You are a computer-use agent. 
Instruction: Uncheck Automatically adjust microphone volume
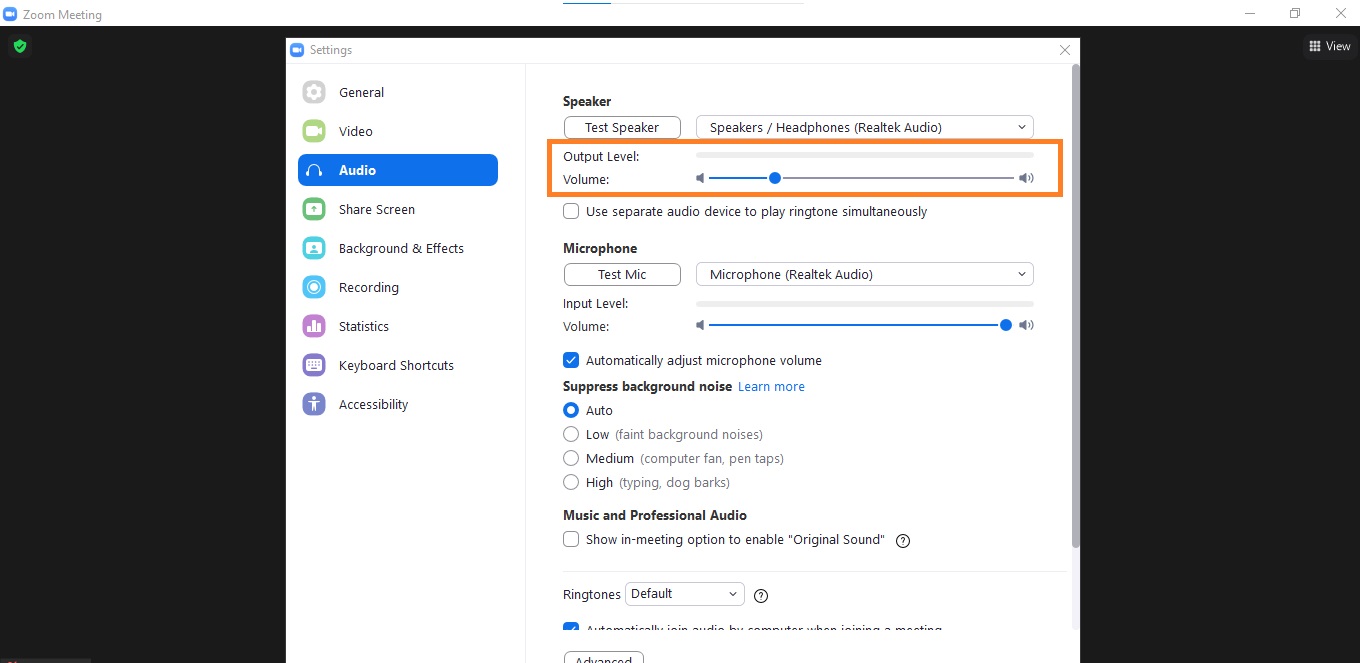[571, 360]
